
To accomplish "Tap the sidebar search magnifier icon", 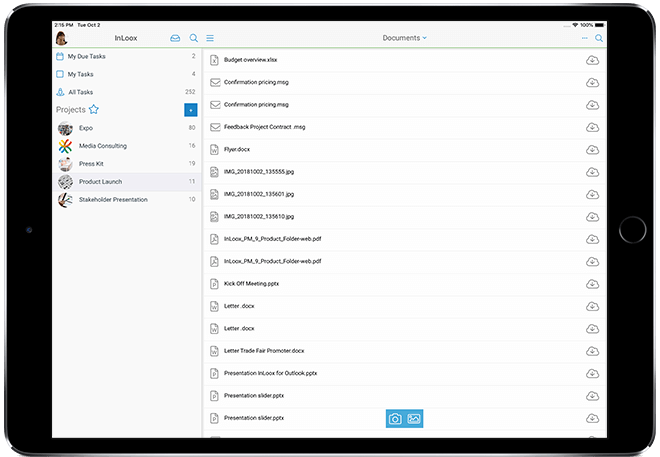I will (x=194, y=38).
